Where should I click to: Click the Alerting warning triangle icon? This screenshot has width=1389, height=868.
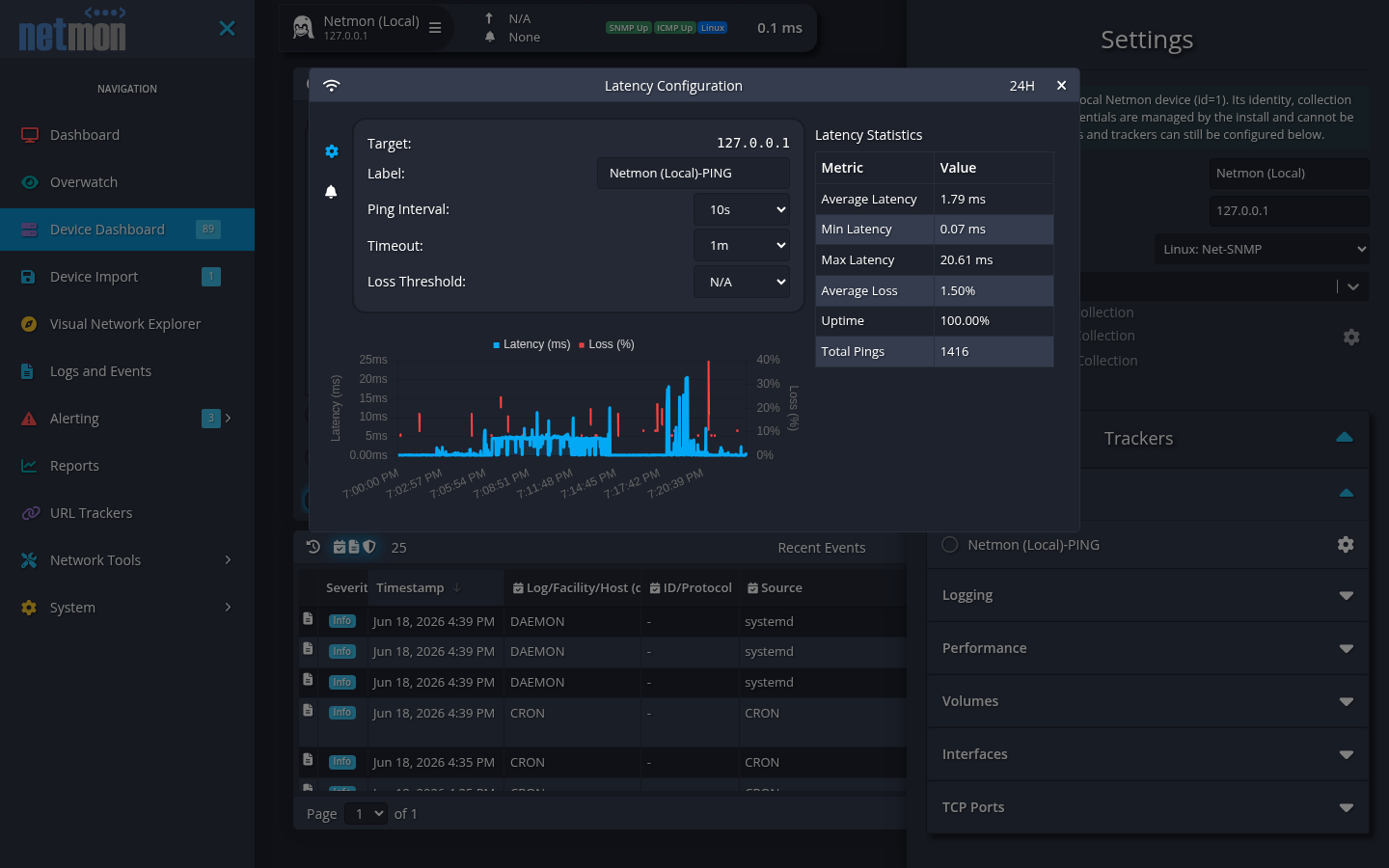pos(30,419)
